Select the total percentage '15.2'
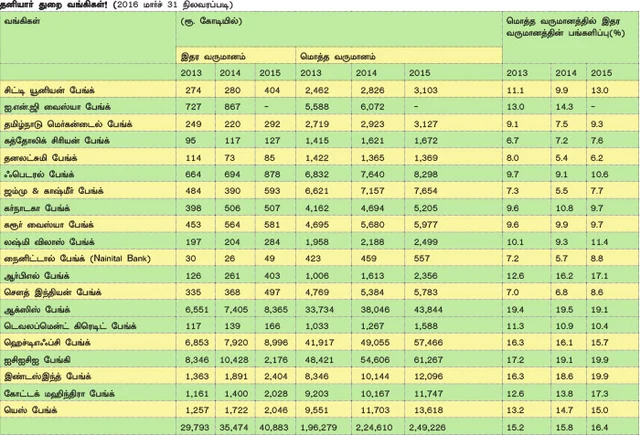 pyautogui.click(x=515, y=428)
